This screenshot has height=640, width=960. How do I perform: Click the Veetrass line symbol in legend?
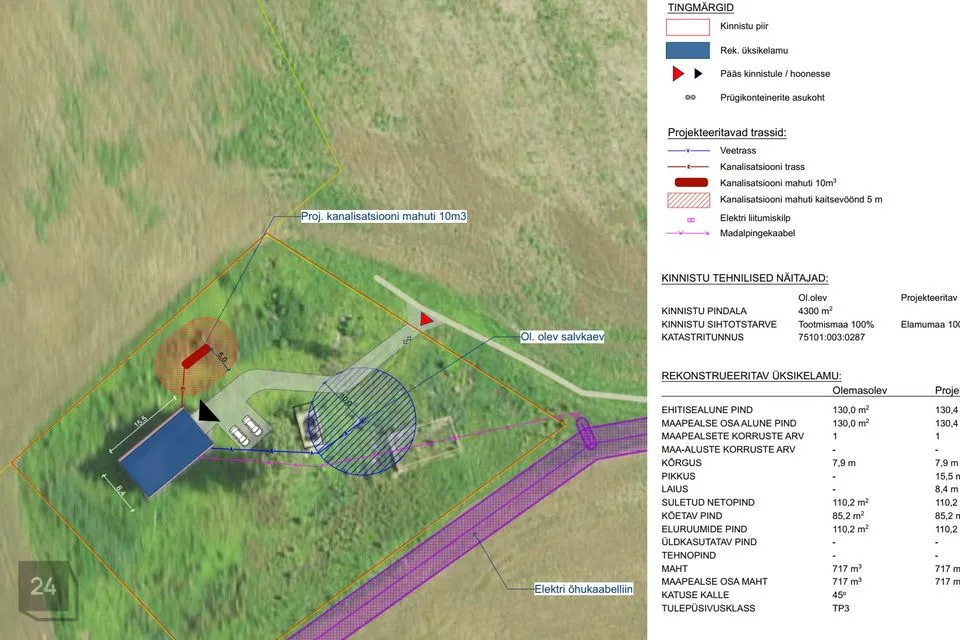(688, 151)
